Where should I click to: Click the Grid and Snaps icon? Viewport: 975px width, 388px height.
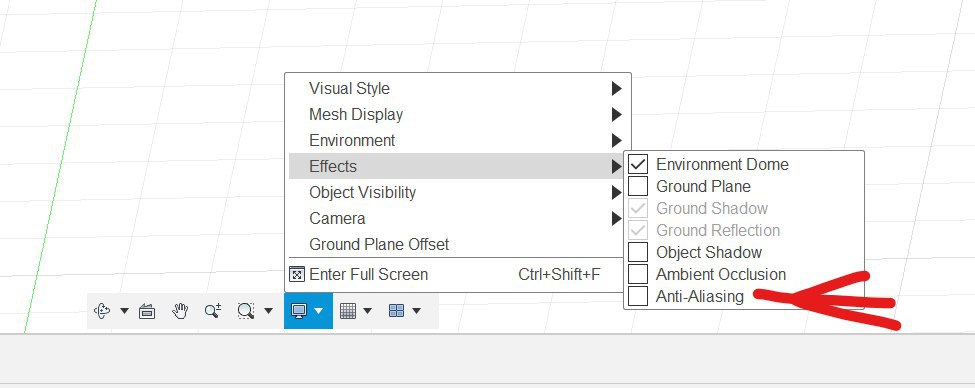(x=348, y=311)
